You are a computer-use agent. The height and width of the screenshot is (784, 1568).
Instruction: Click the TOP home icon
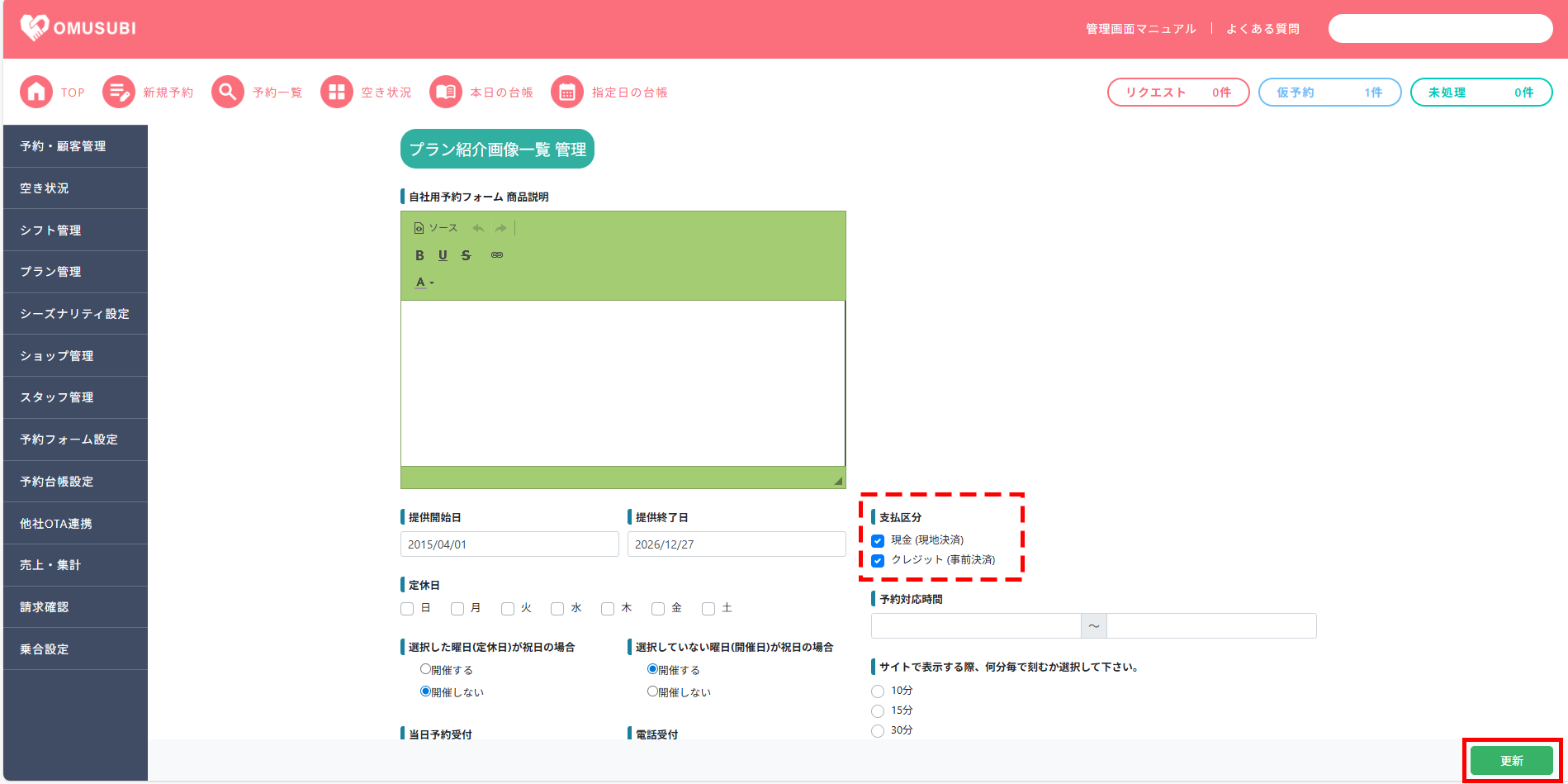36,93
